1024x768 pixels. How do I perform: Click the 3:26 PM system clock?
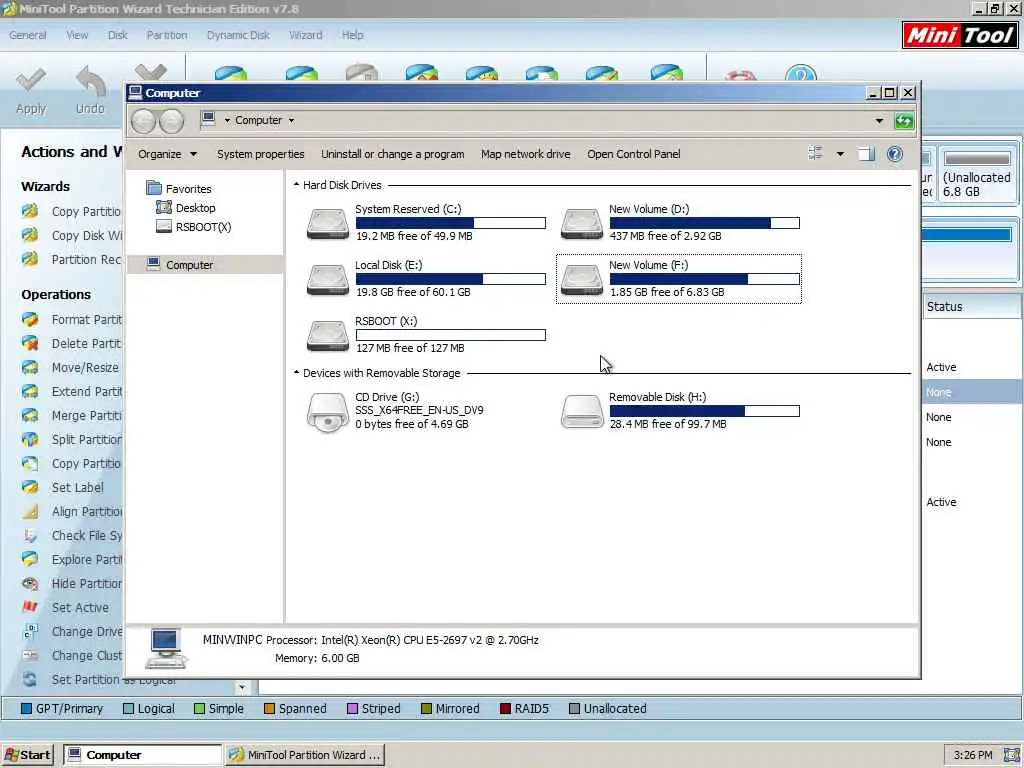(972, 756)
